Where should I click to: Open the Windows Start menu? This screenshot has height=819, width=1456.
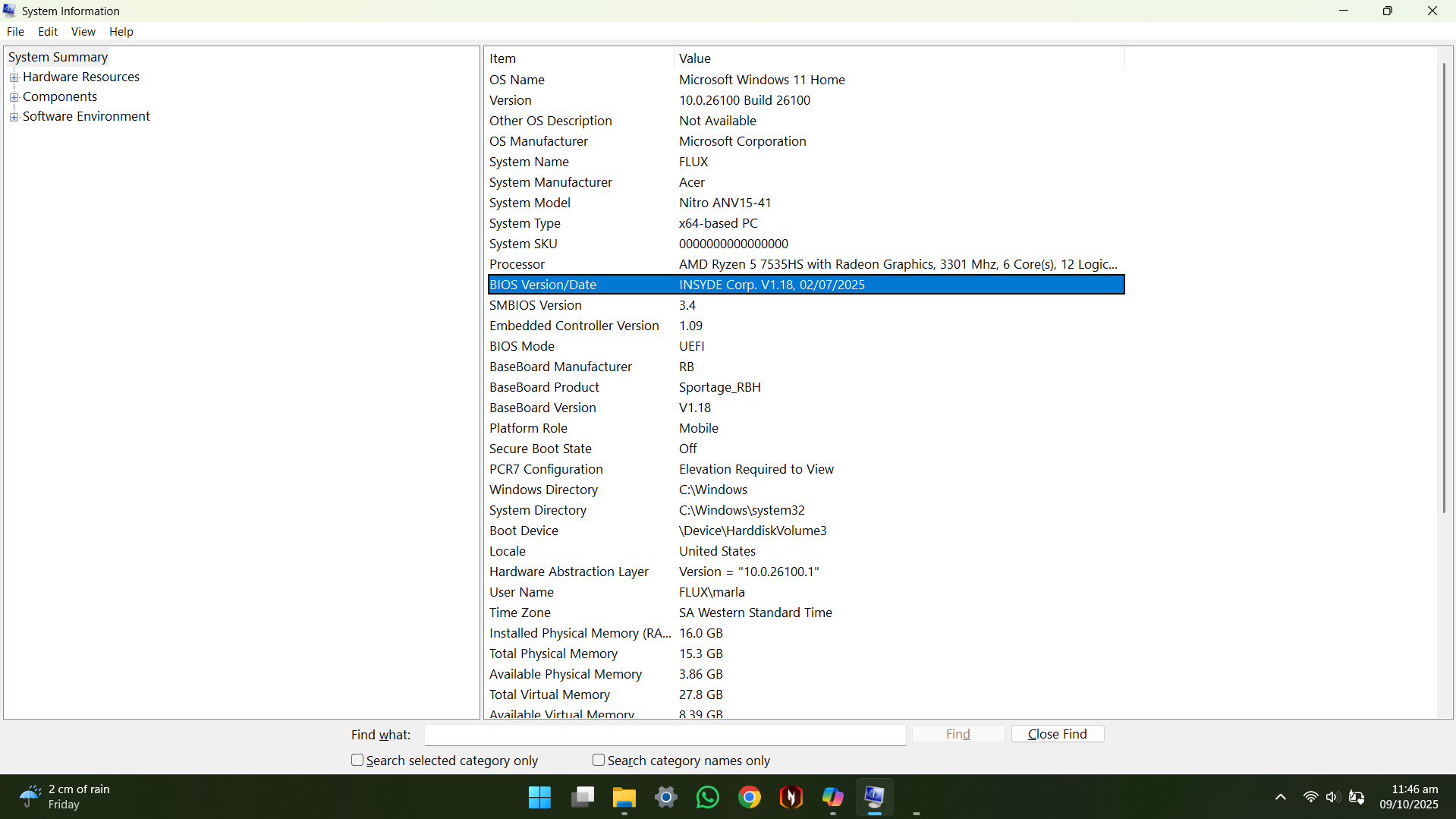[x=539, y=797]
